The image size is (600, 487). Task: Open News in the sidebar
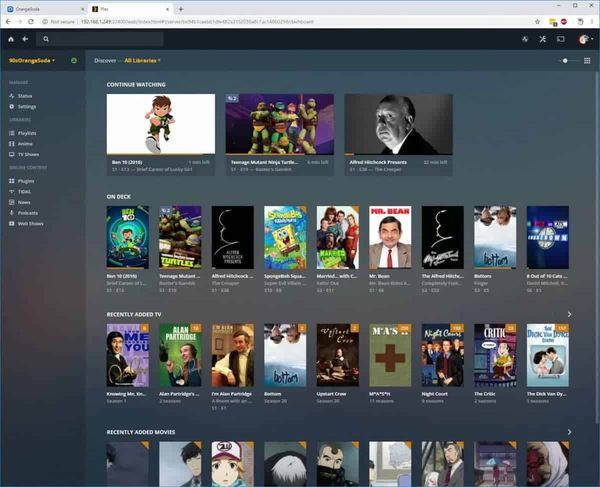(24, 202)
